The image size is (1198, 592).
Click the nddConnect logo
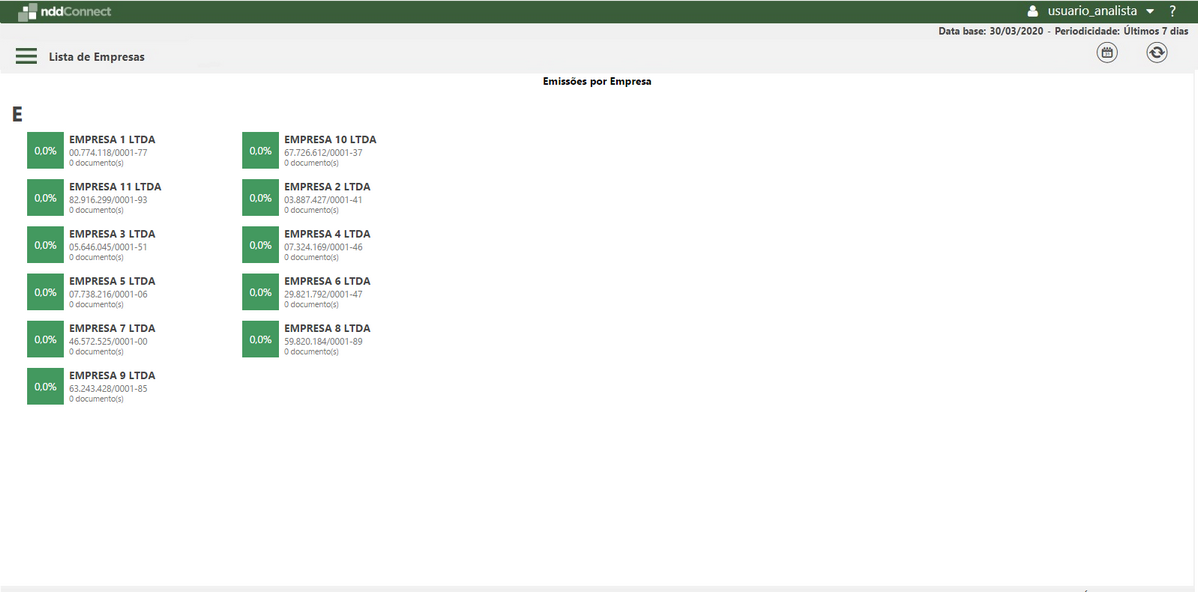pyautogui.click(x=66, y=10)
